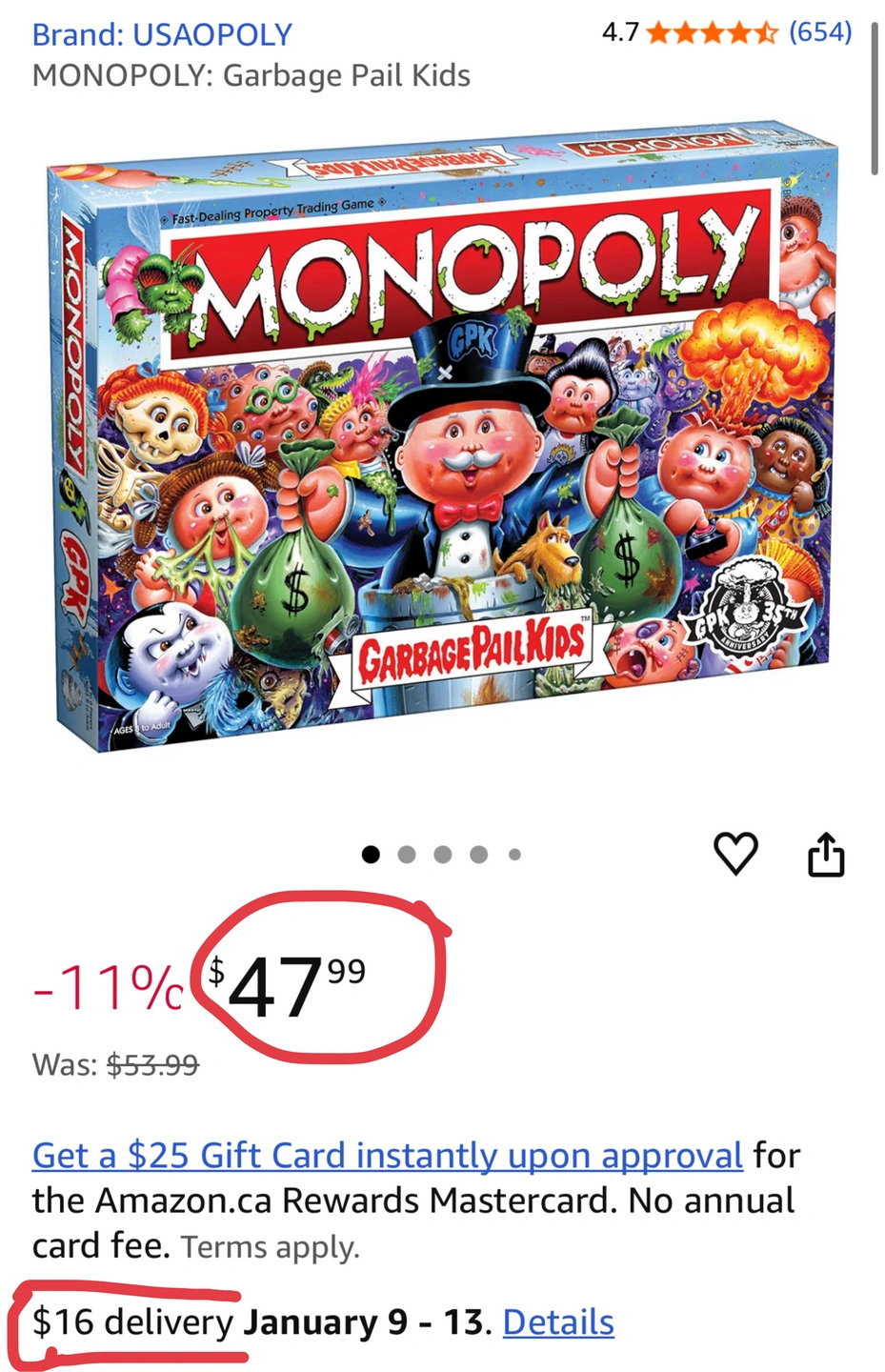Image resolution: width=885 pixels, height=1372 pixels.
Task: Select the small fifth carousel dot
Action: coord(514,855)
